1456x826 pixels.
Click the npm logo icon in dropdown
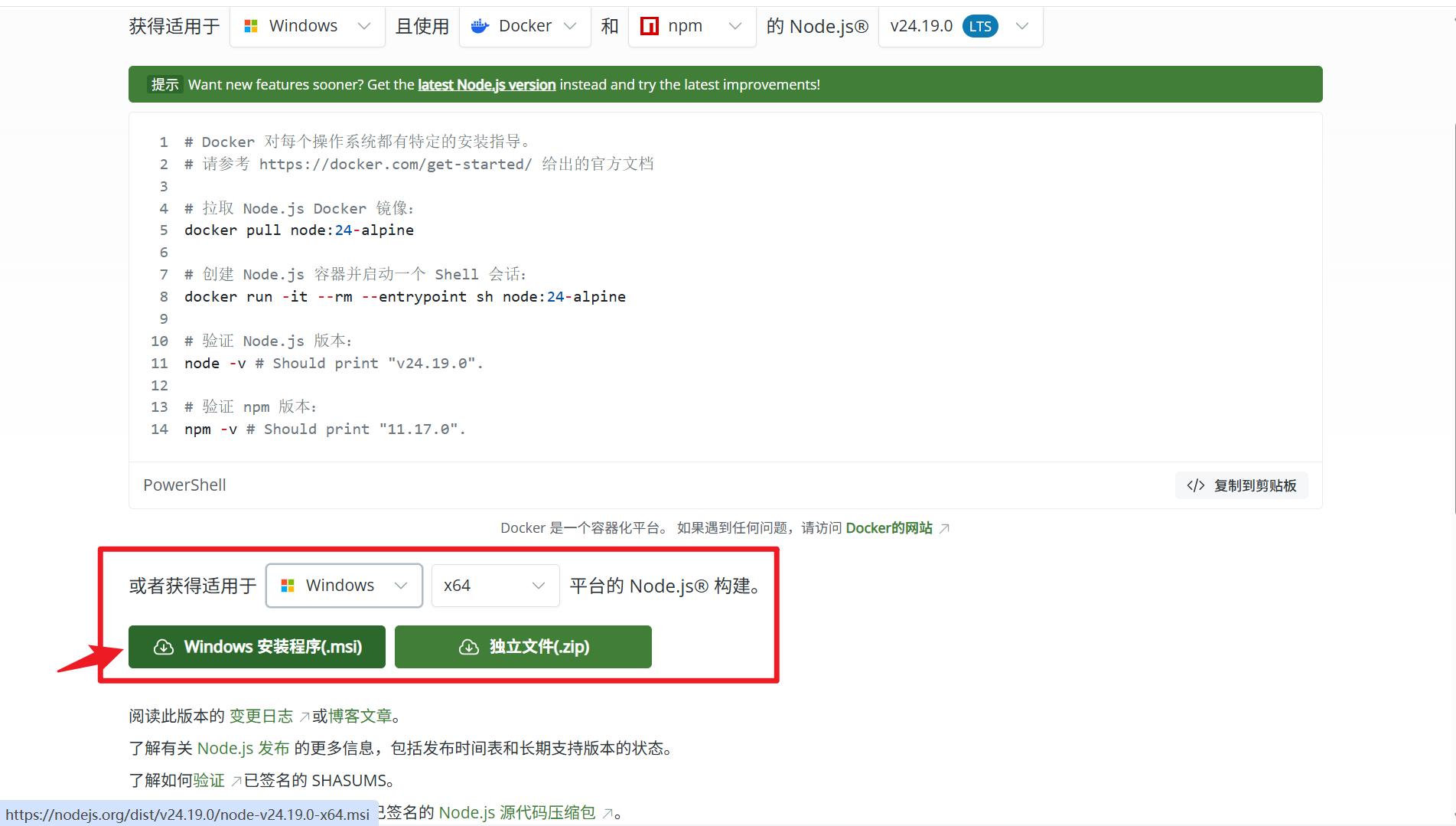click(650, 27)
